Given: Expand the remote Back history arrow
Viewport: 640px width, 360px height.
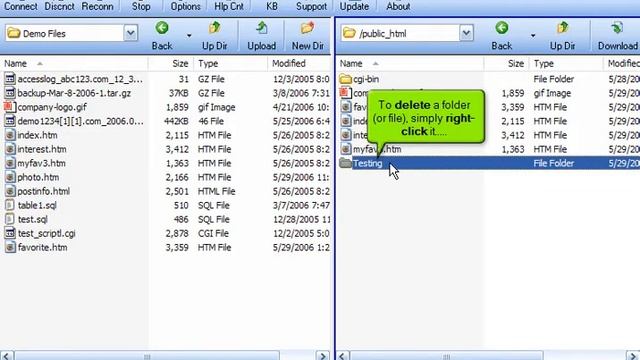Looking at the screenshot, I should [x=533, y=36].
